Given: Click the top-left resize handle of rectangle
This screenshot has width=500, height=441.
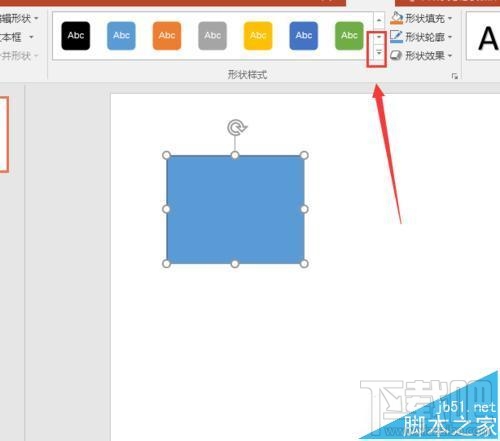Looking at the screenshot, I should pyautogui.click(x=166, y=155).
